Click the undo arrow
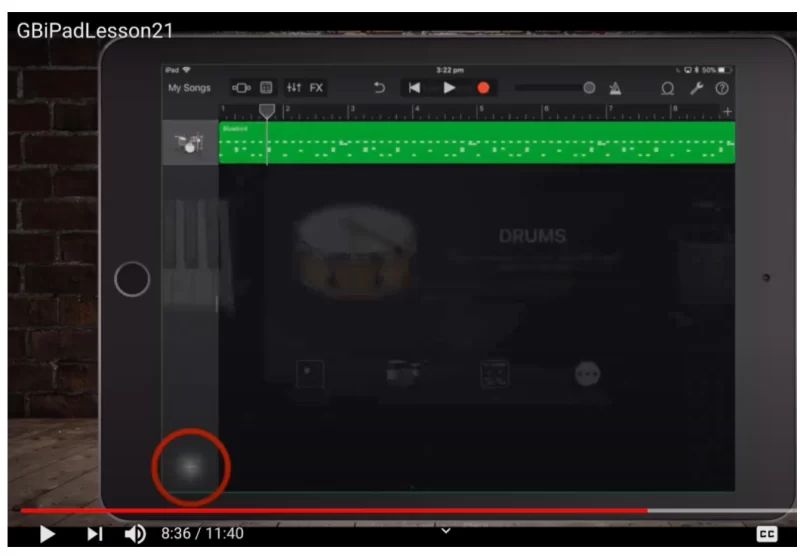Viewport: 800px width, 556px height. pyautogui.click(x=379, y=88)
